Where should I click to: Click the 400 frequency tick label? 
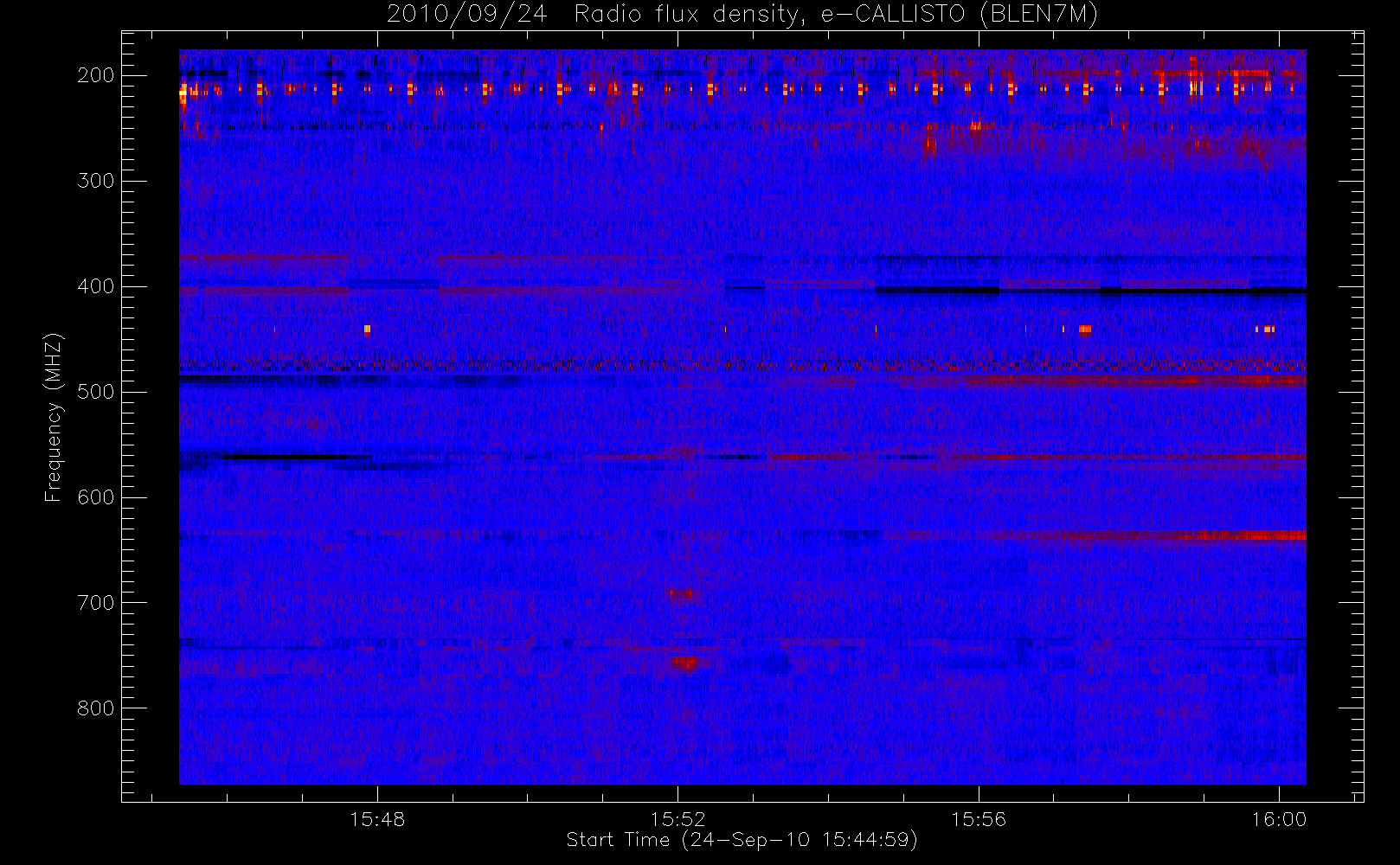pos(96,286)
